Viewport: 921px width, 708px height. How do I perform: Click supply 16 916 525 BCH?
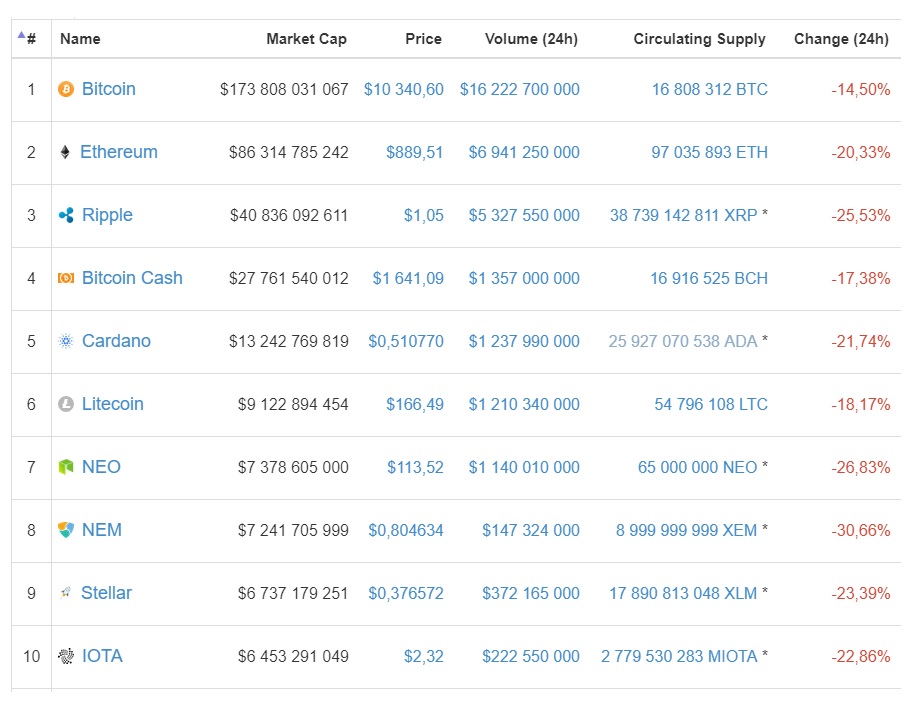709,278
